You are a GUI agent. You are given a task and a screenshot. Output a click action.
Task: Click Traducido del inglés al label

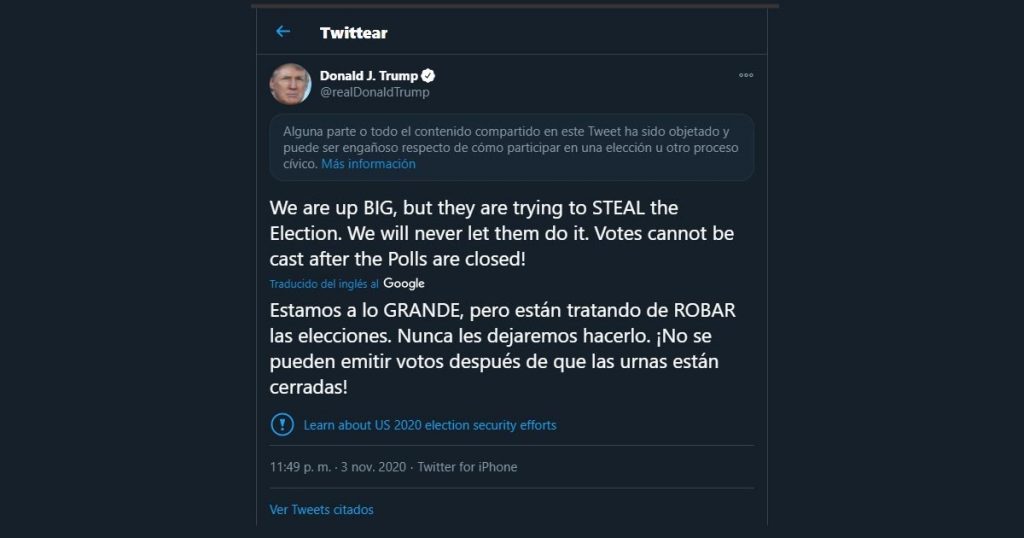tap(323, 284)
